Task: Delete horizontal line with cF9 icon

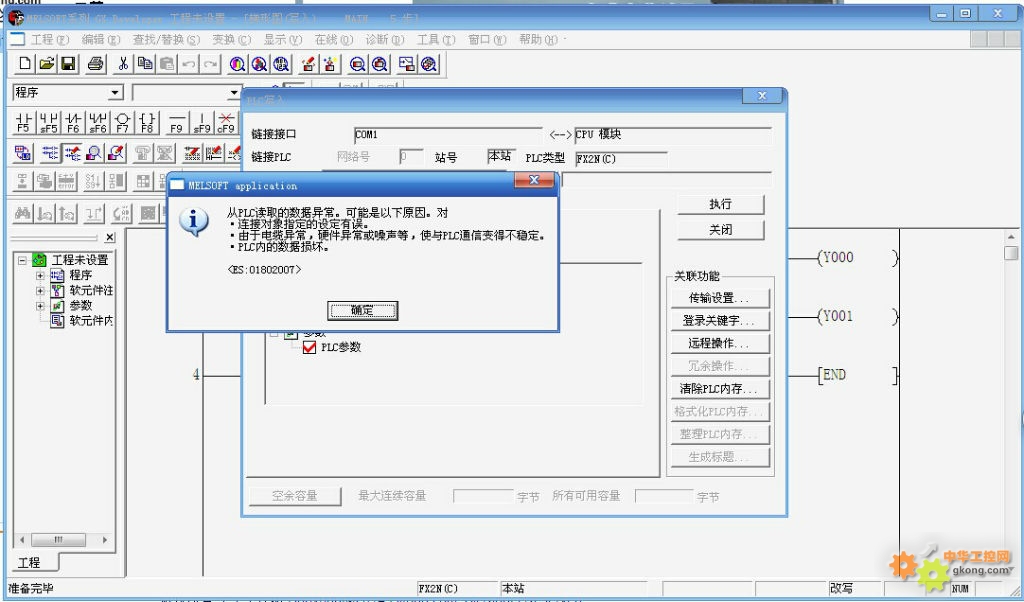Action: click(226, 122)
